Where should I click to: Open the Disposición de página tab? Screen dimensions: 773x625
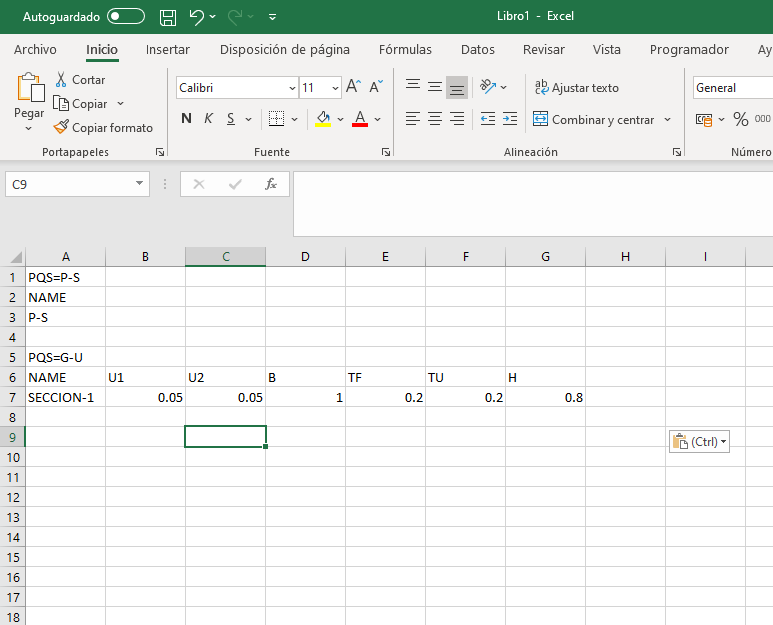point(284,50)
